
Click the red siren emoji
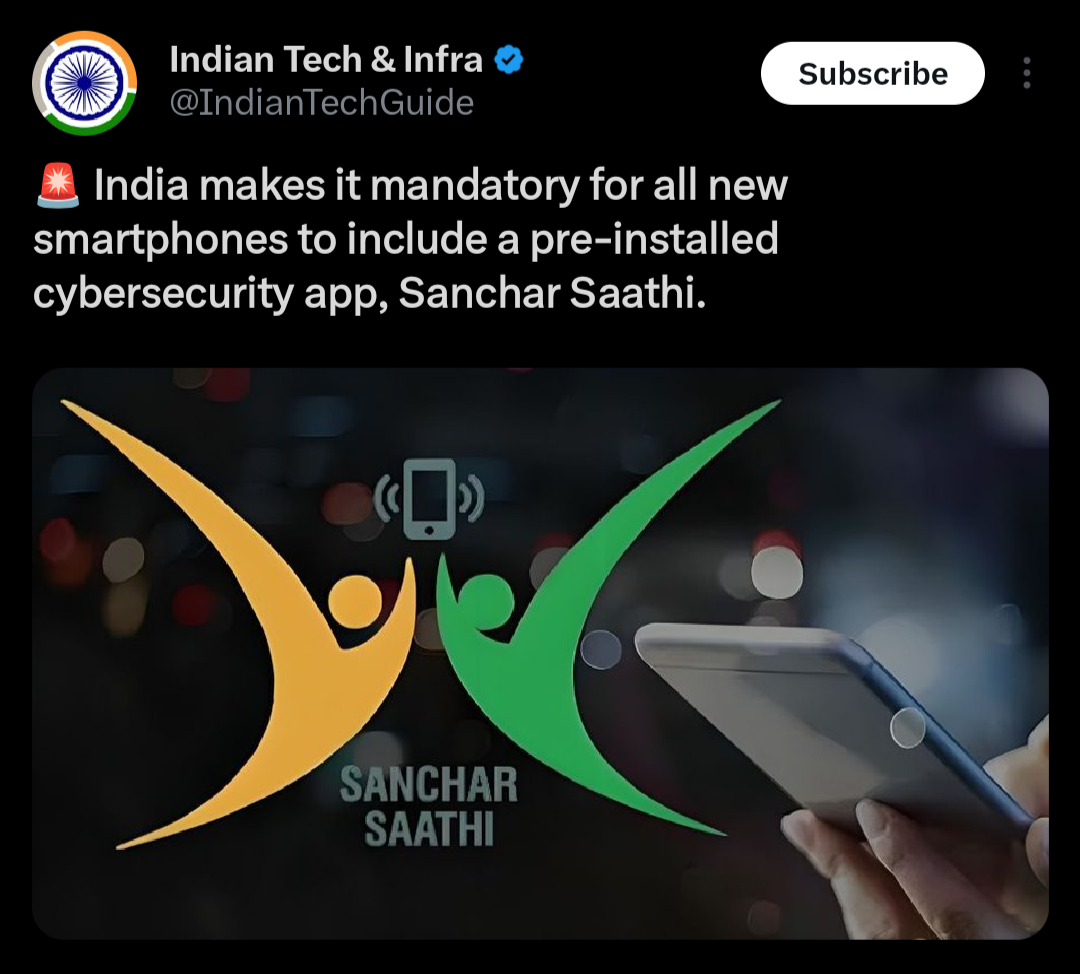59,185
